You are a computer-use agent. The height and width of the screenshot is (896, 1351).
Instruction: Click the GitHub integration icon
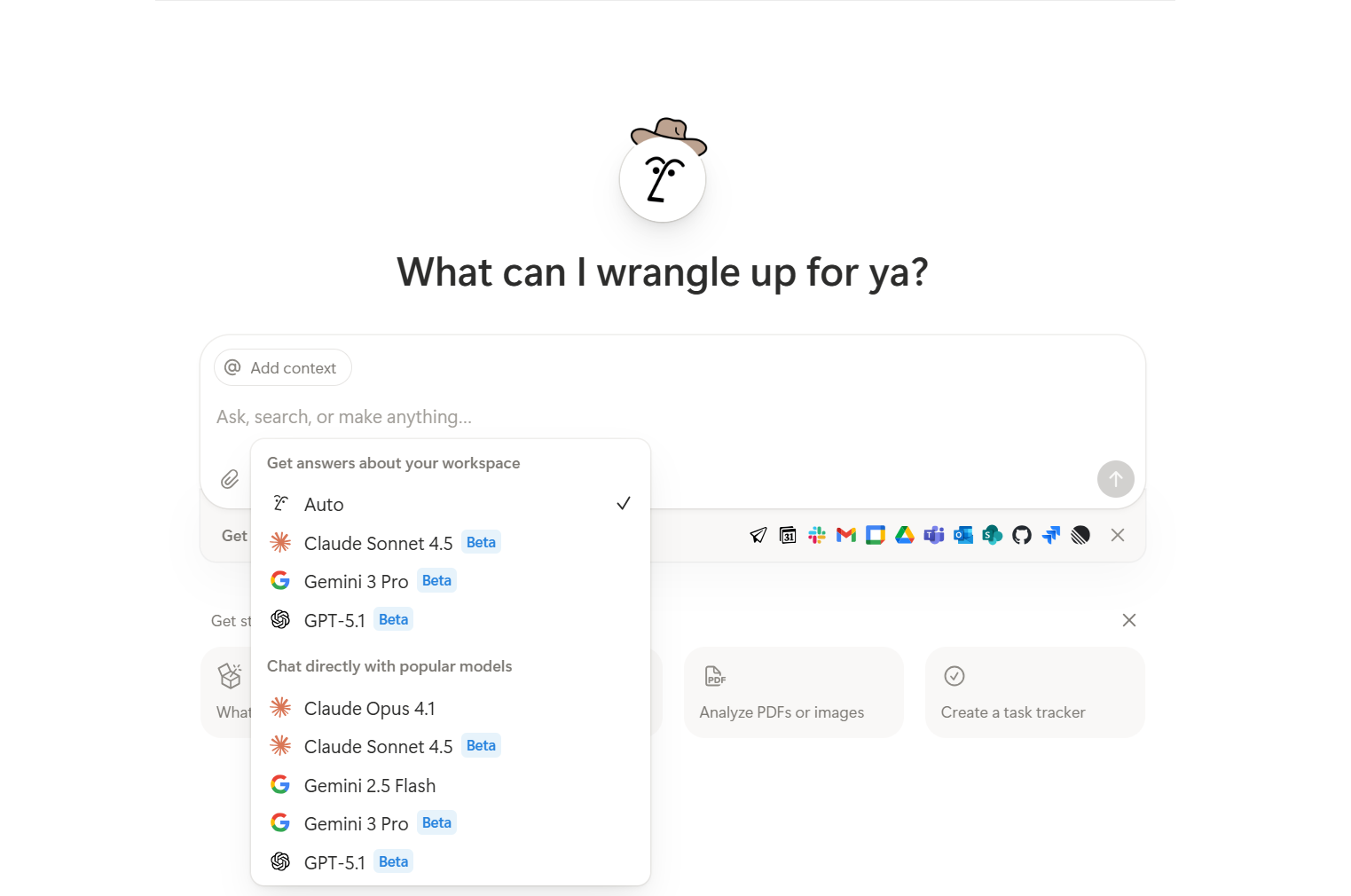pyautogui.click(x=1022, y=535)
